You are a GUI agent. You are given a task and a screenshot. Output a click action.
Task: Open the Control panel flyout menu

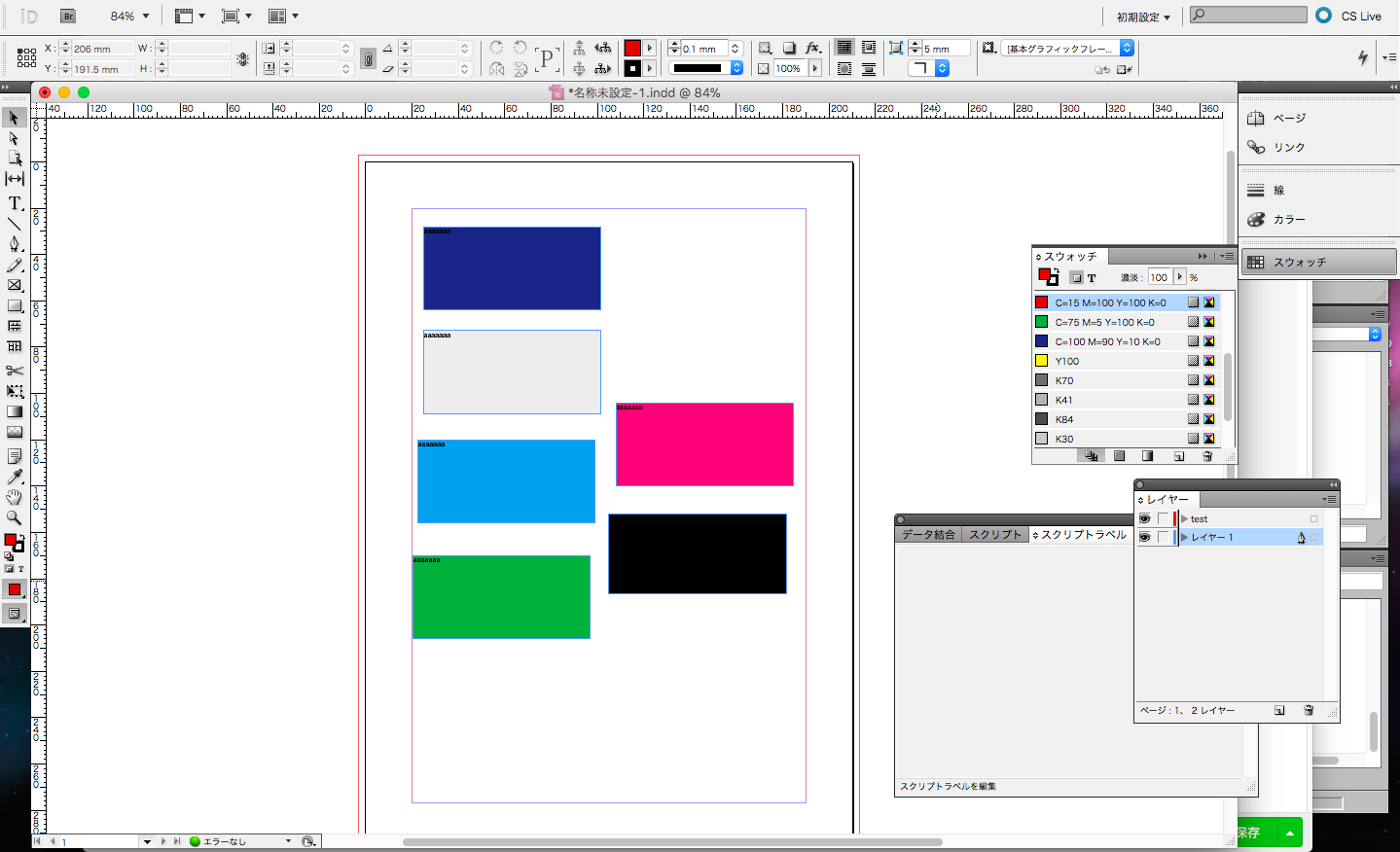[x=1389, y=57]
